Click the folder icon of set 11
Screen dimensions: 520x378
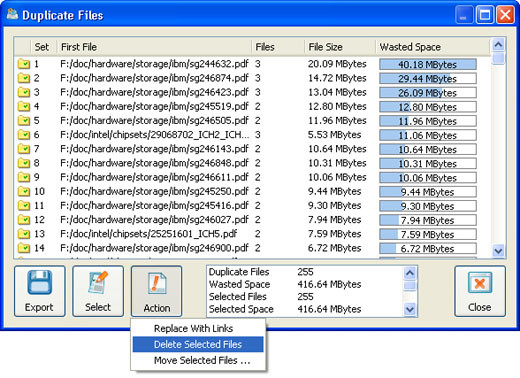click(x=24, y=205)
